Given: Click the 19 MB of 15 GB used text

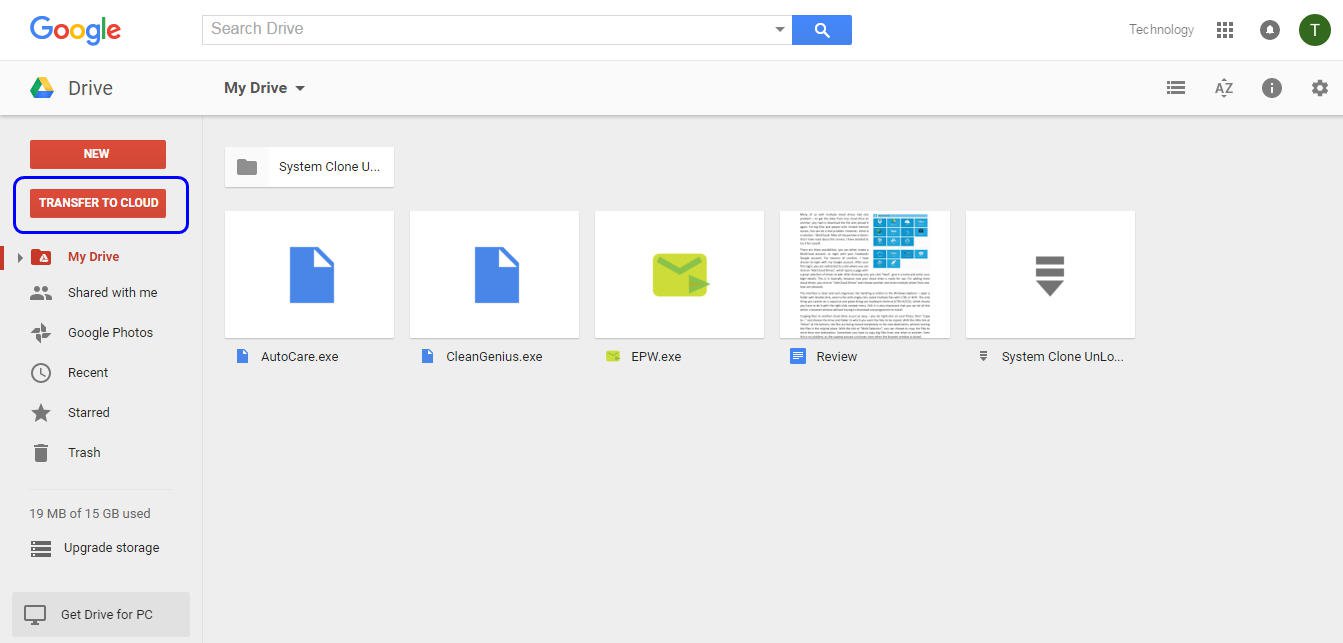Looking at the screenshot, I should tap(90, 513).
